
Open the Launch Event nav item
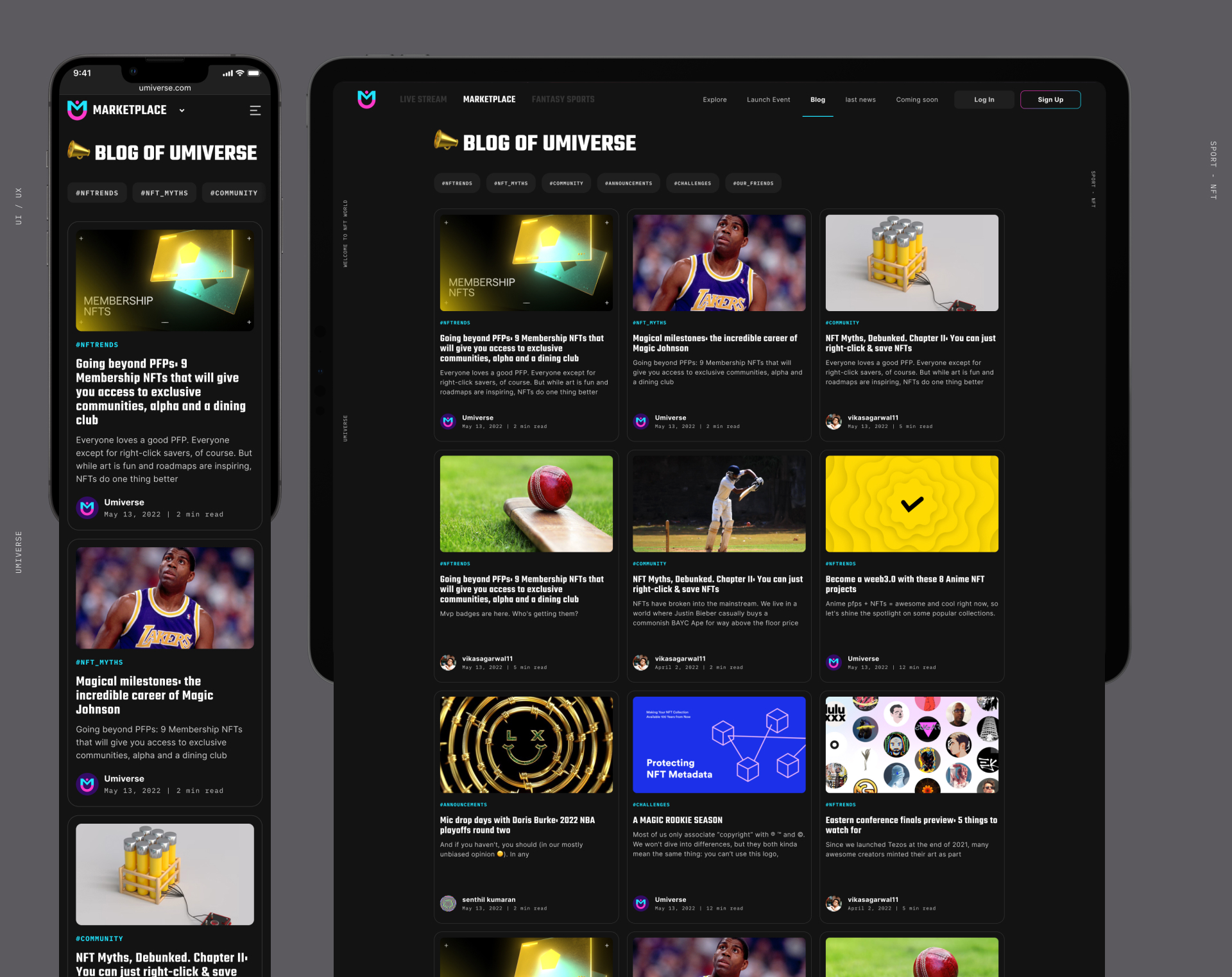(x=768, y=99)
